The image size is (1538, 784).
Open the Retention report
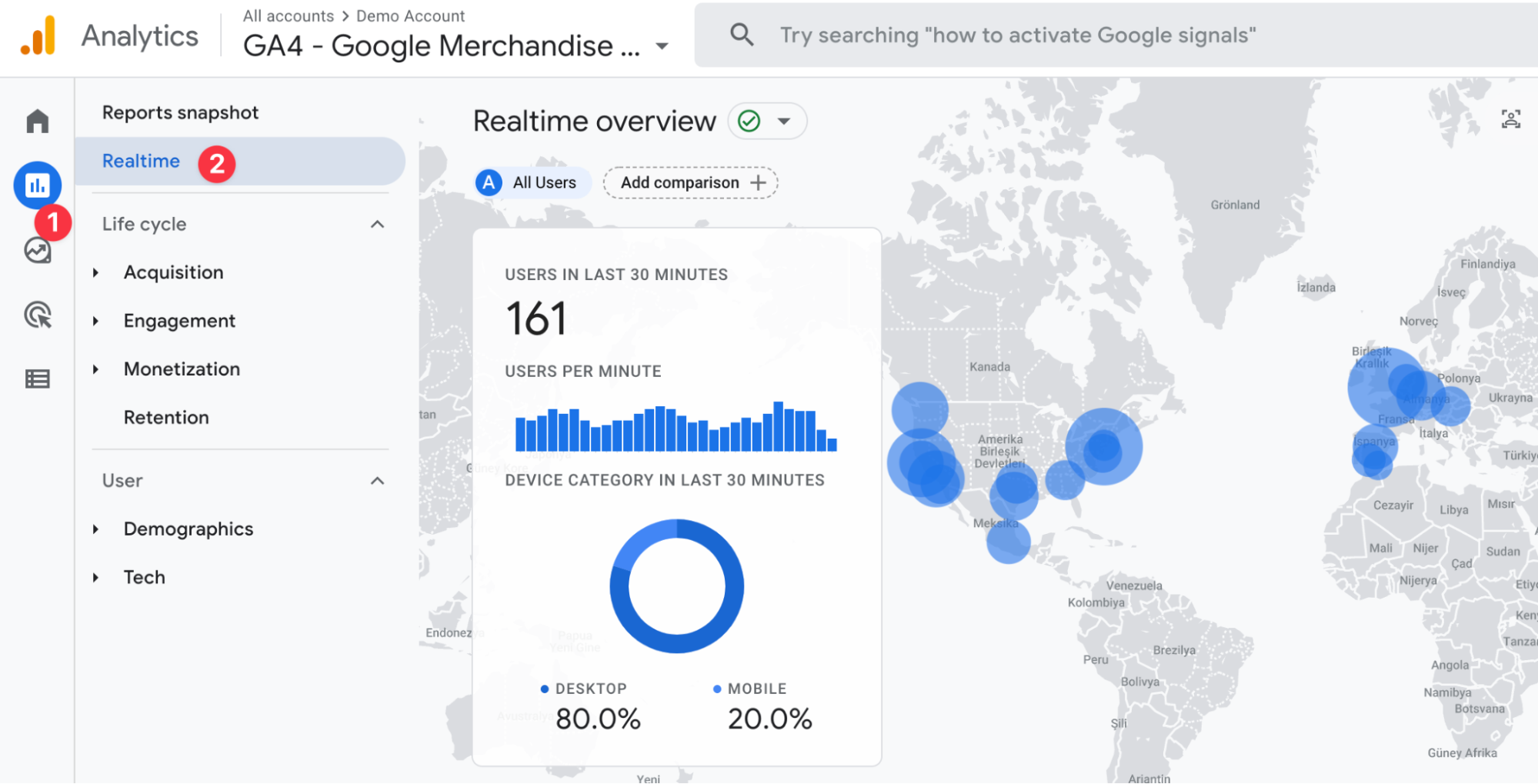click(166, 417)
